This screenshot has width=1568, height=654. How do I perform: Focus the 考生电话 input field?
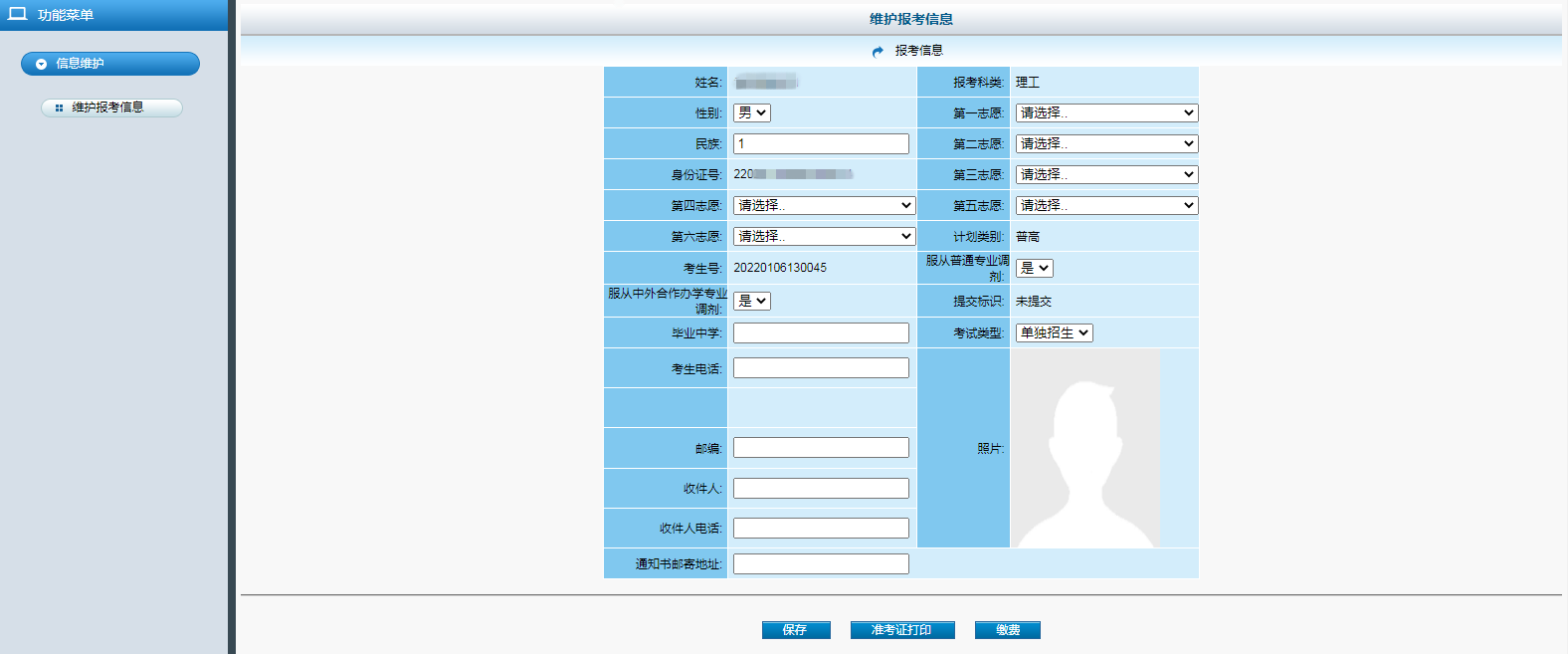click(x=821, y=368)
